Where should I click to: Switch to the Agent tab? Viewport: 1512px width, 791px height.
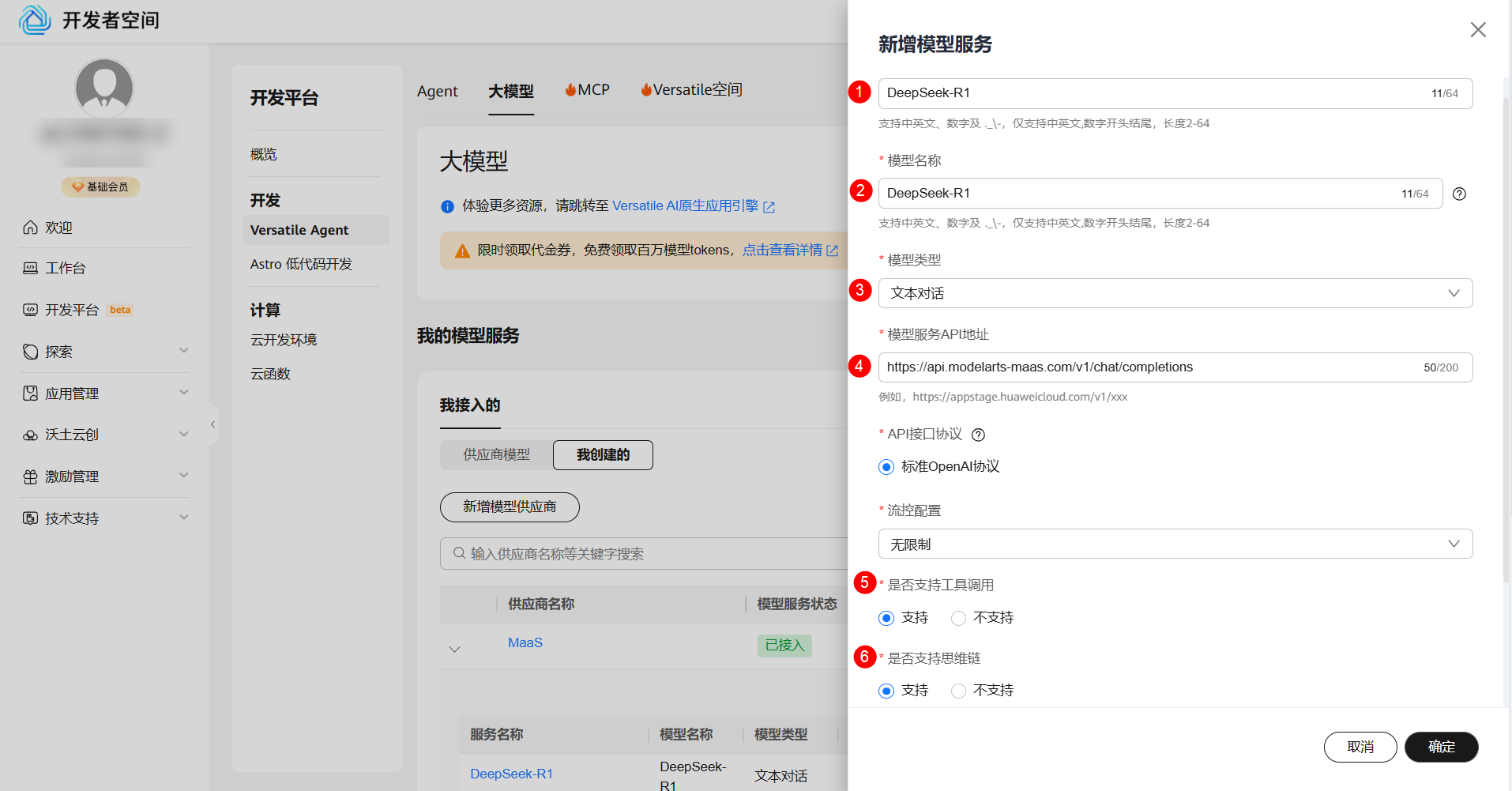coord(438,91)
